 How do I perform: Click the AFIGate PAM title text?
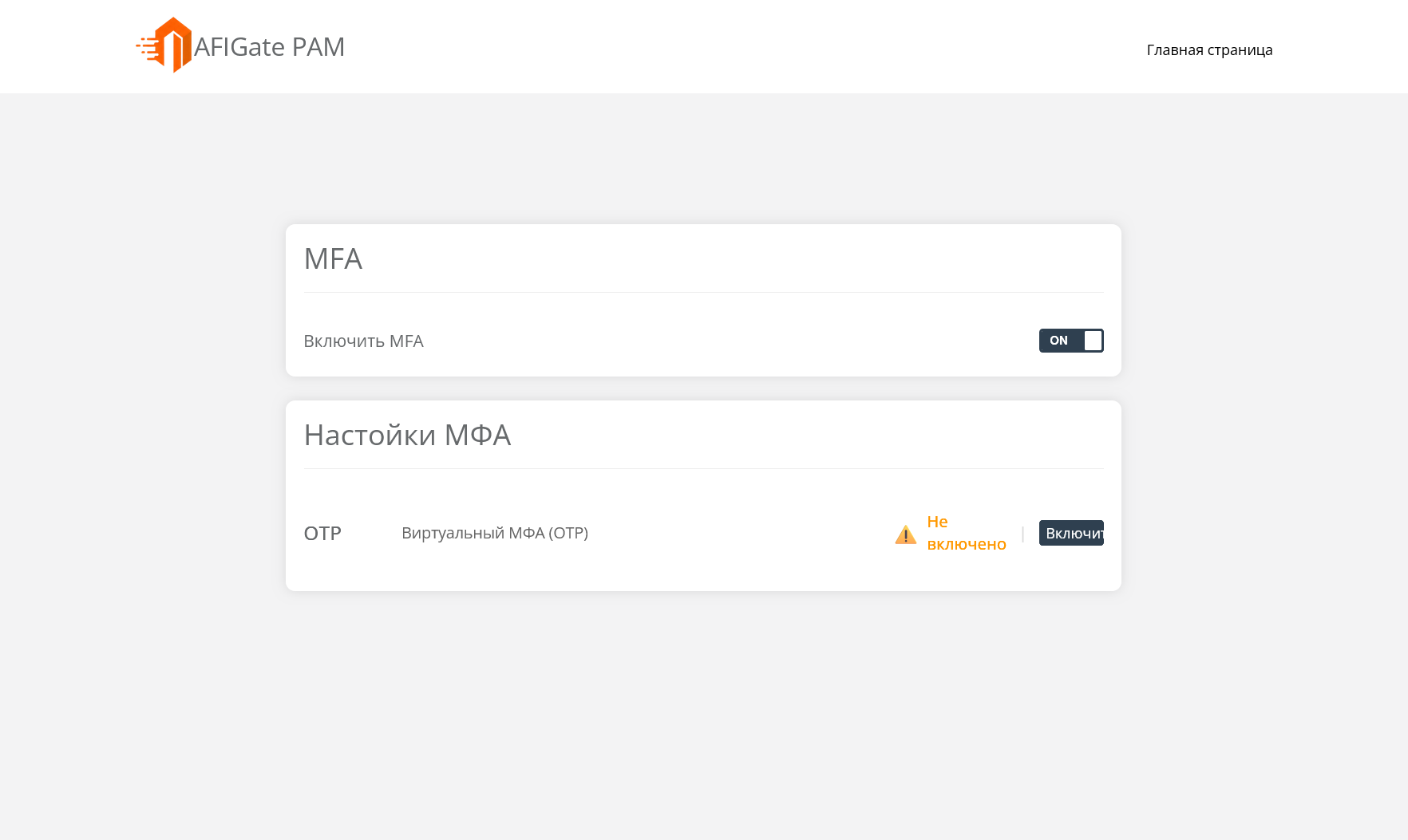click(x=269, y=46)
